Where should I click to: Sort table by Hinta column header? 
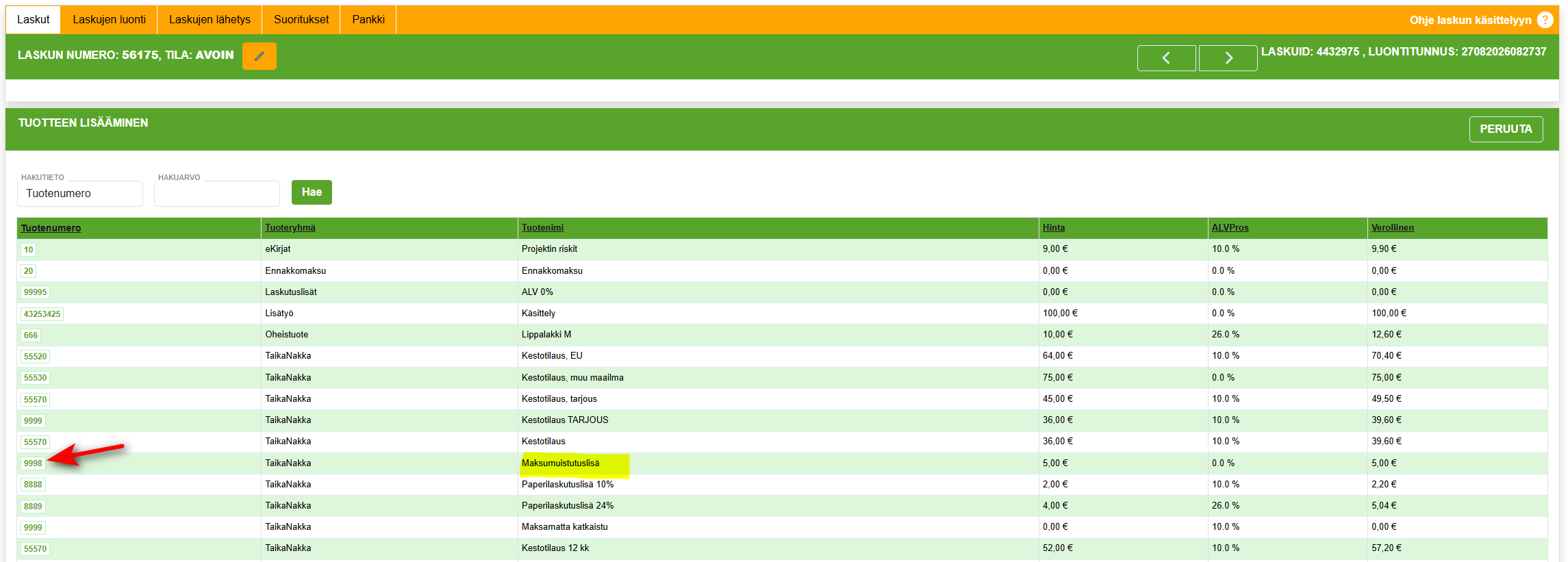tap(1054, 228)
